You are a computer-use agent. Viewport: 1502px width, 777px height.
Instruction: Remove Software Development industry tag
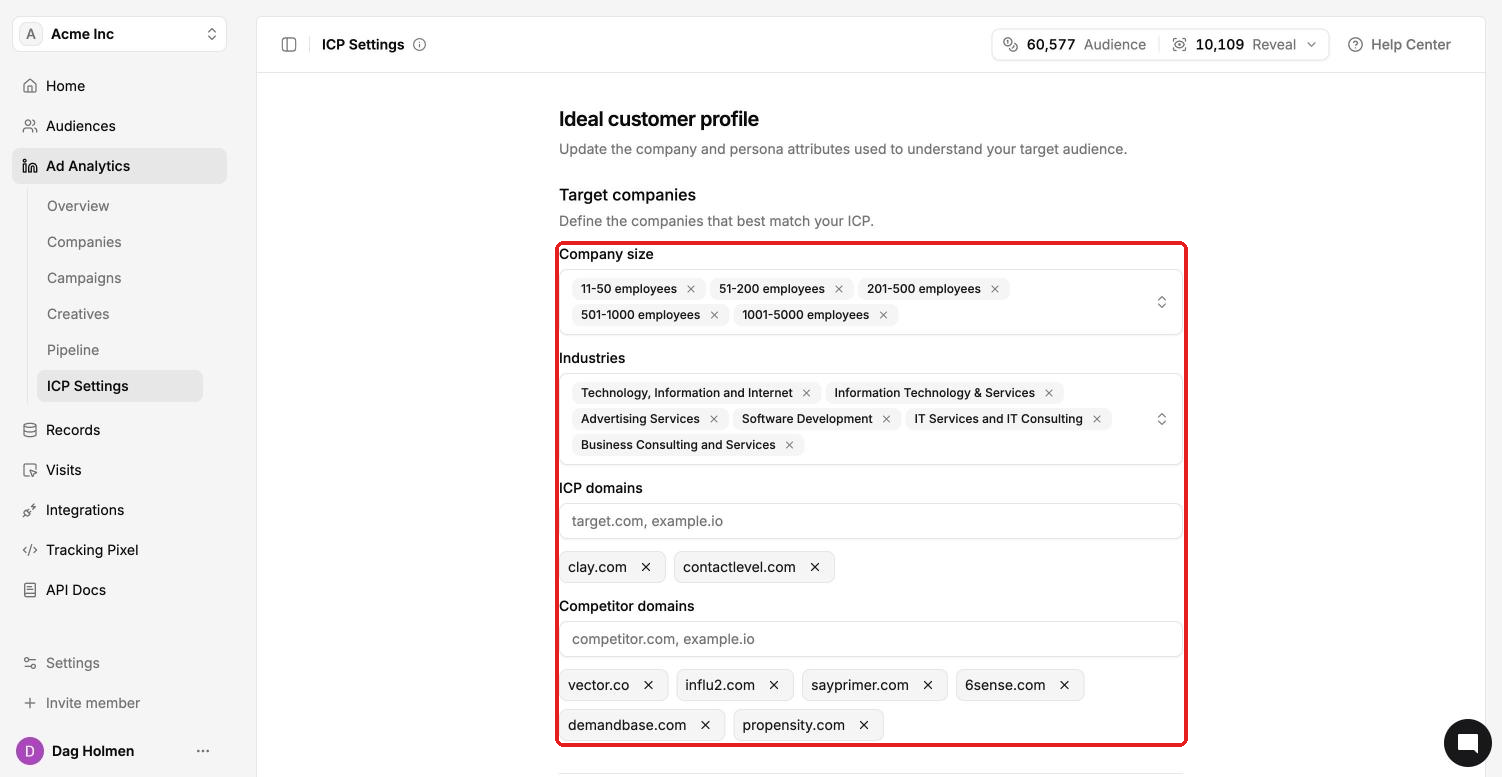pos(886,419)
